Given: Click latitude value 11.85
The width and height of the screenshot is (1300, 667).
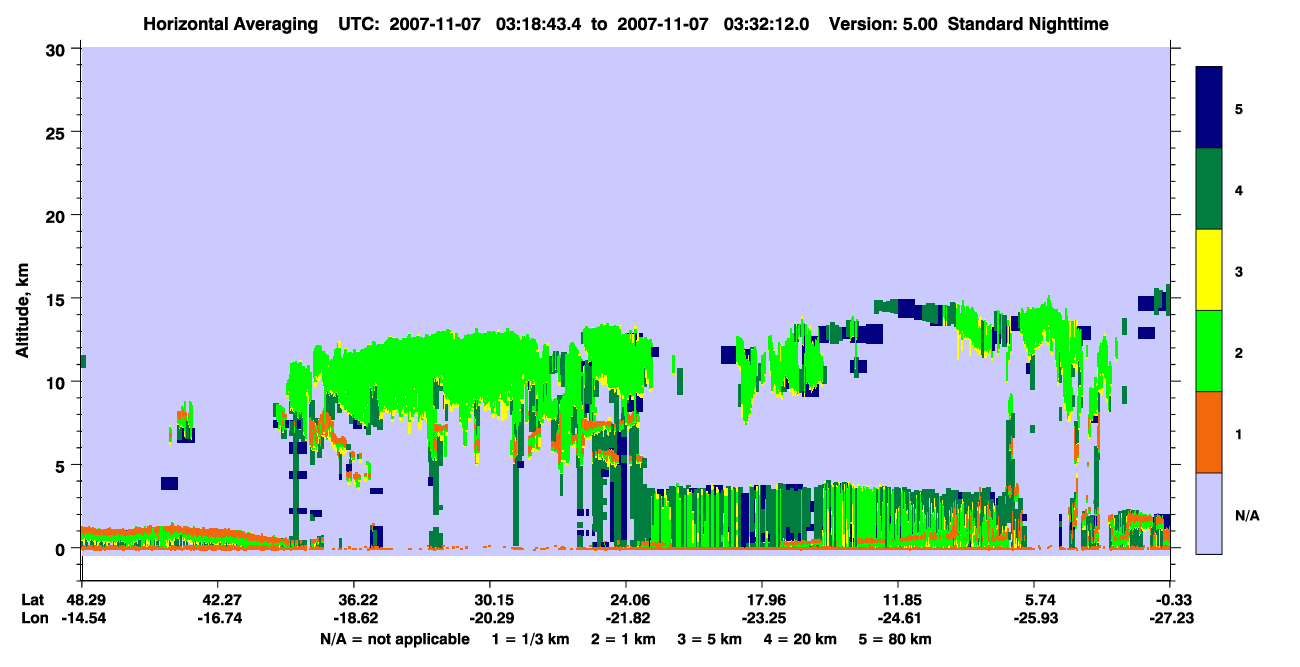Looking at the screenshot, I should [898, 600].
